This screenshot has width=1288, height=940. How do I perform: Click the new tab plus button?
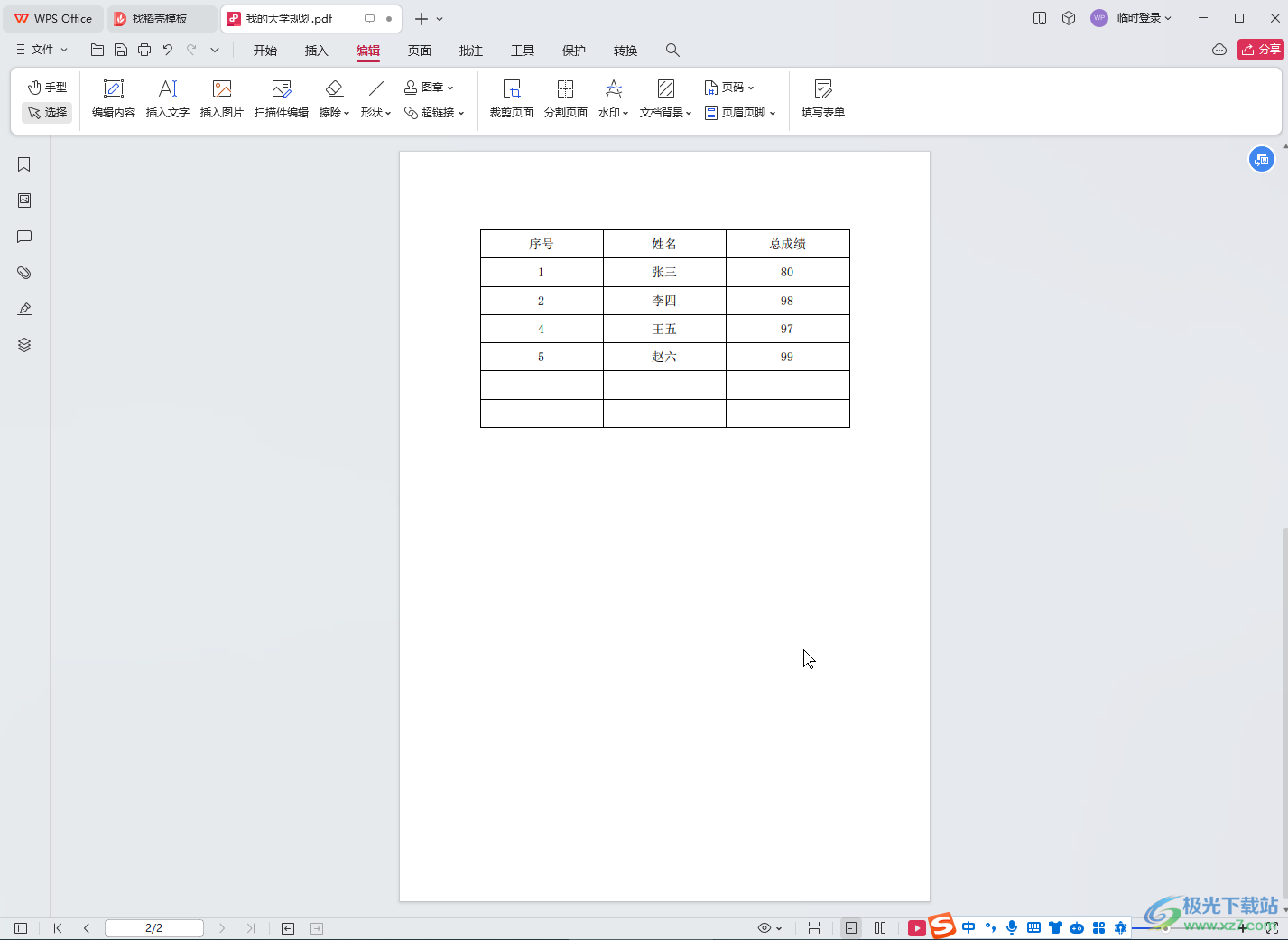(421, 18)
